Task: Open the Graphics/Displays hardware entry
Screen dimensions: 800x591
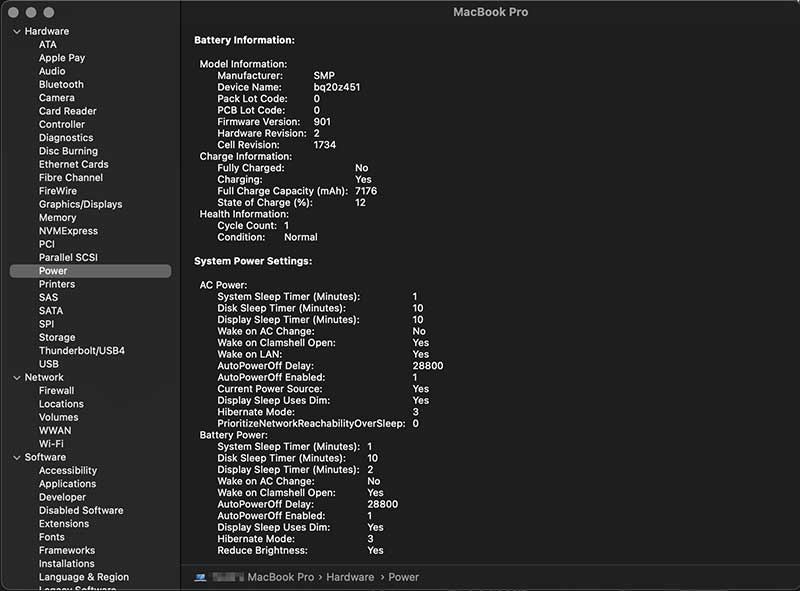Action: [x=80, y=204]
